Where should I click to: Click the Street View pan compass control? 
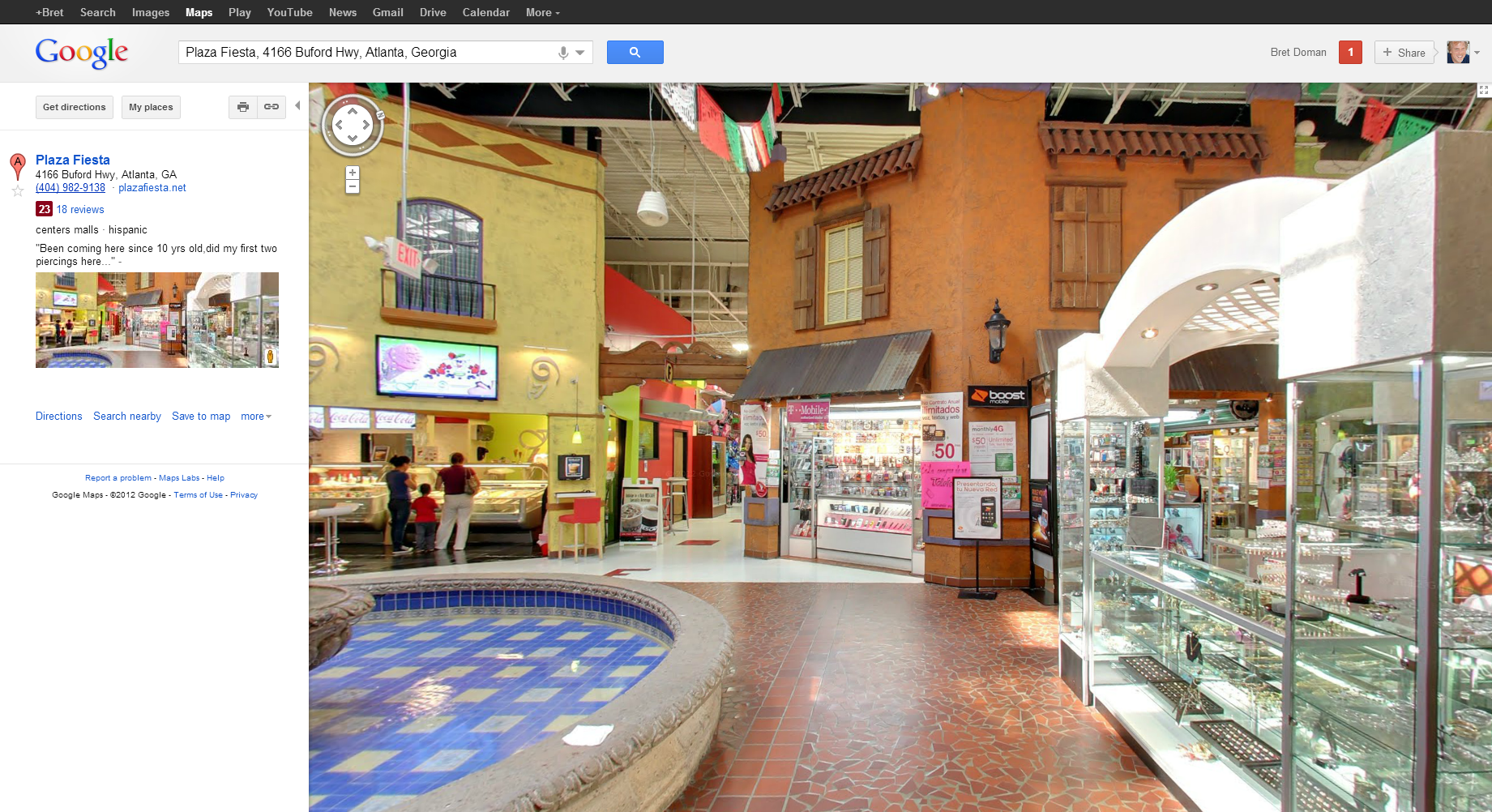[x=353, y=125]
